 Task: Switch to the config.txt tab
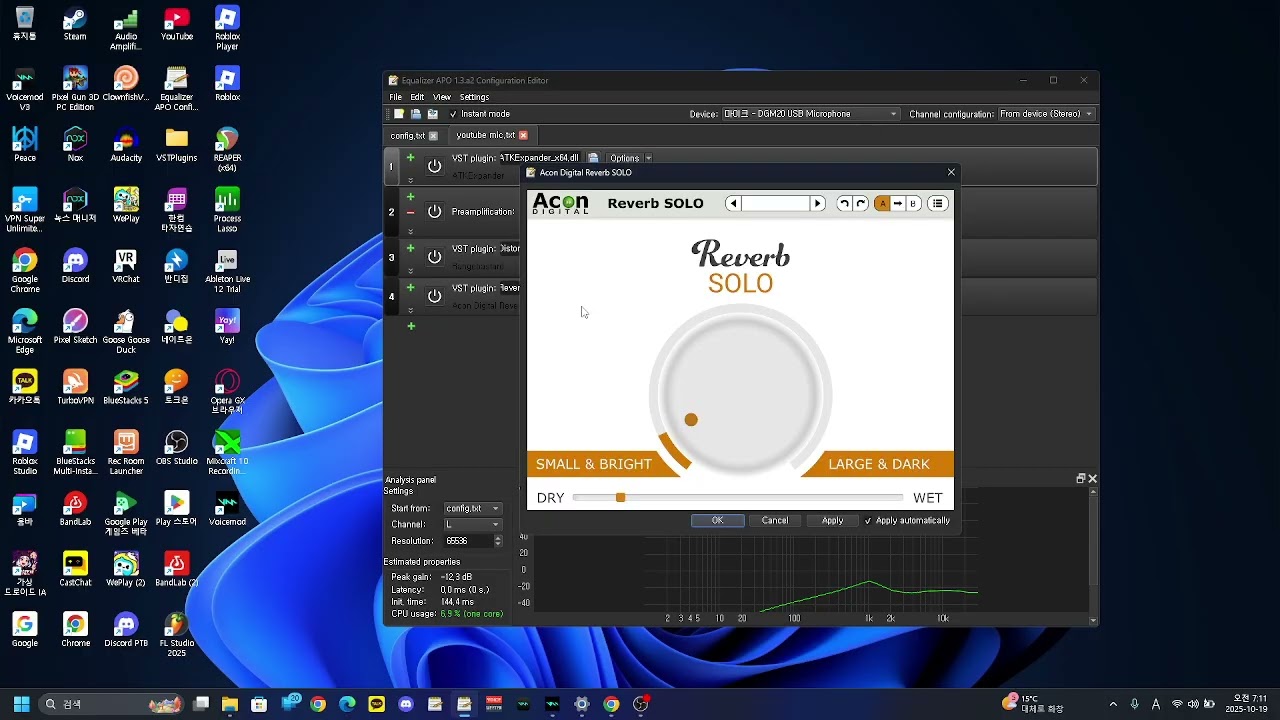(408, 135)
